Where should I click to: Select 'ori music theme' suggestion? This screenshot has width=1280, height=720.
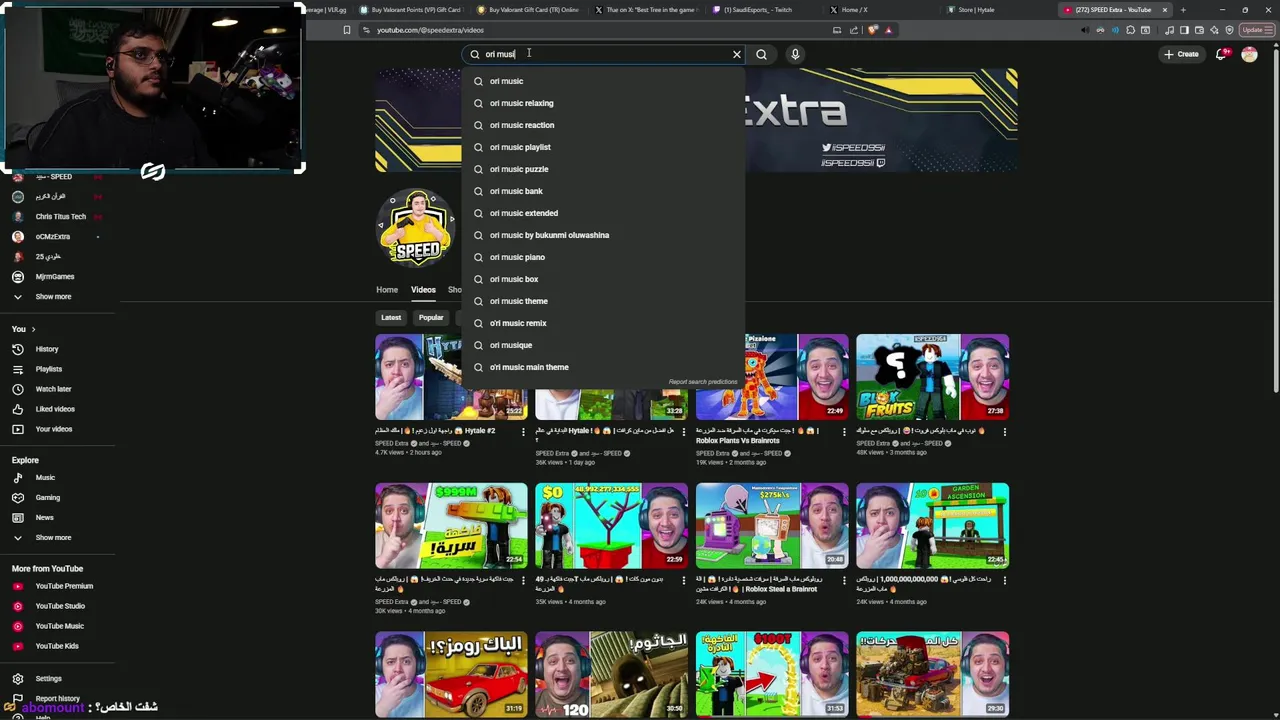[x=603, y=301]
